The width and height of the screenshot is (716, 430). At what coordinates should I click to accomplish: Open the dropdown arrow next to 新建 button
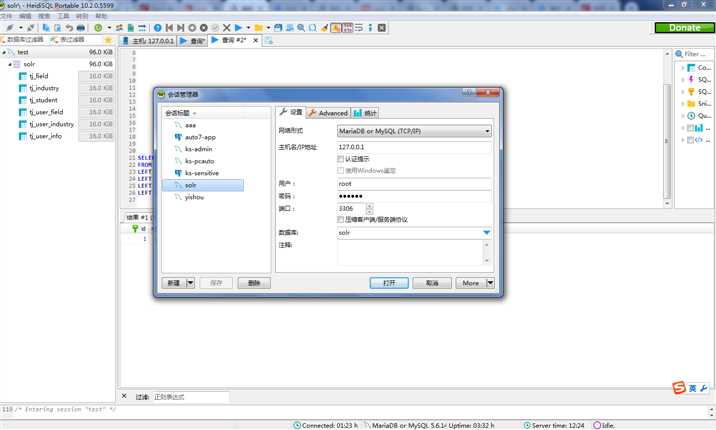point(190,283)
